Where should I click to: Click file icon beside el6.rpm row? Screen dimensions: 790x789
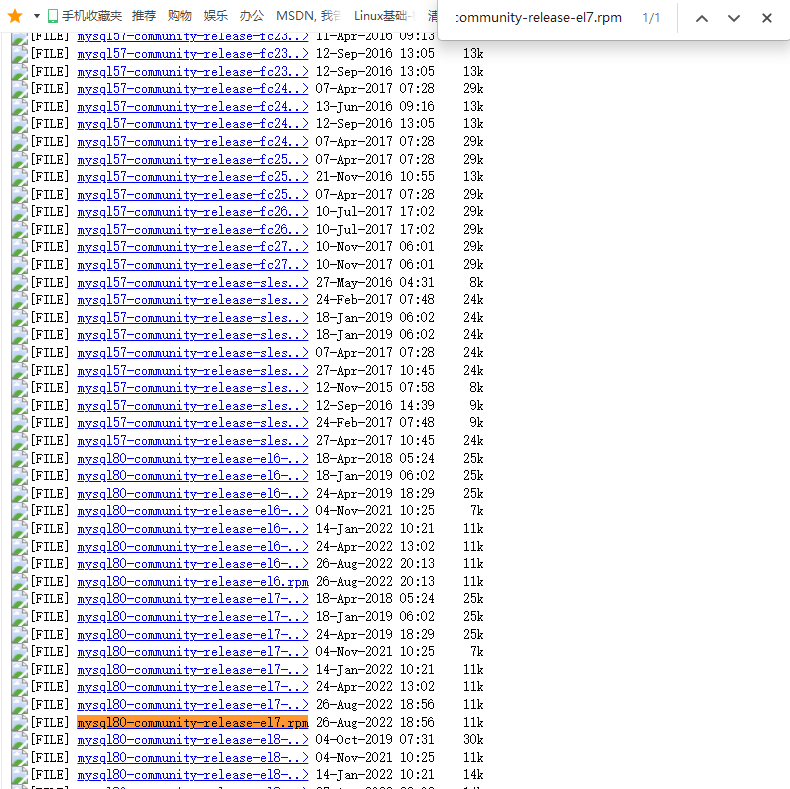19,582
